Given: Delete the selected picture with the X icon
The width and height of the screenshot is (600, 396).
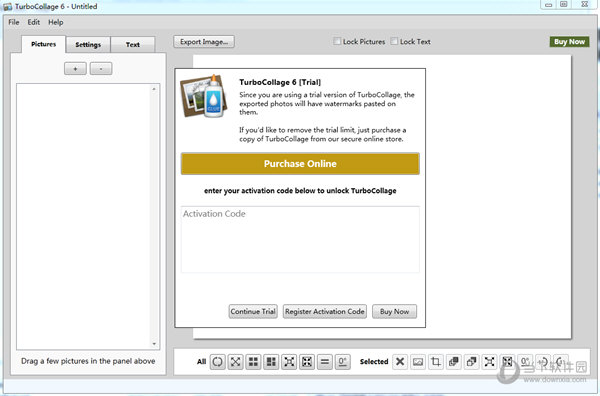Looking at the screenshot, I should tap(400, 362).
